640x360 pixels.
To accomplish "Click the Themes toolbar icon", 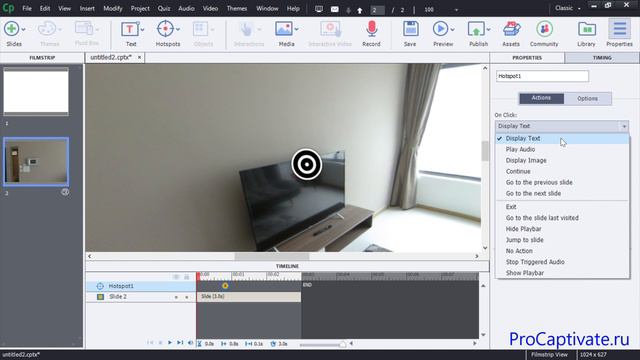I will click(47, 29).
